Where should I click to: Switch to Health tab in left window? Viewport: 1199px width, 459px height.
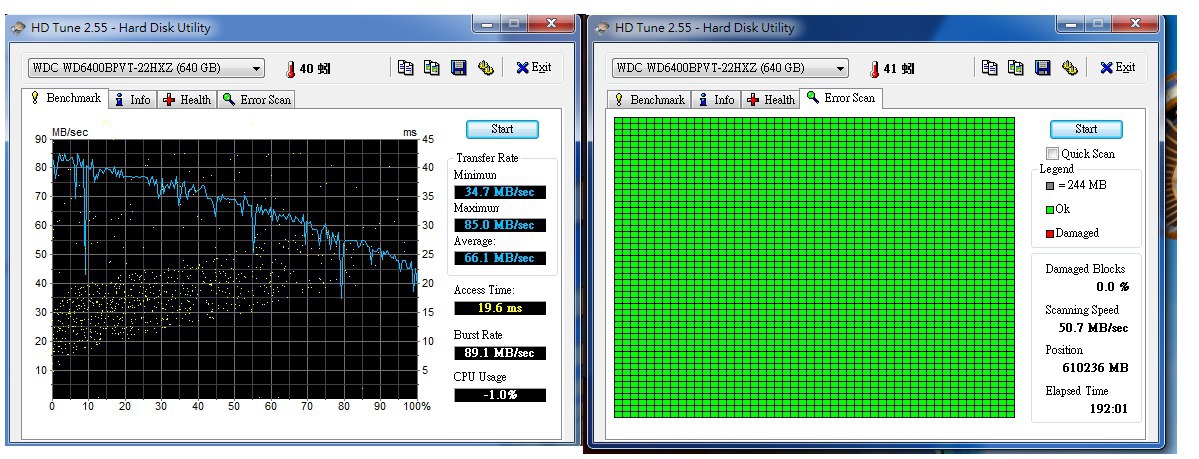(187, 99)
